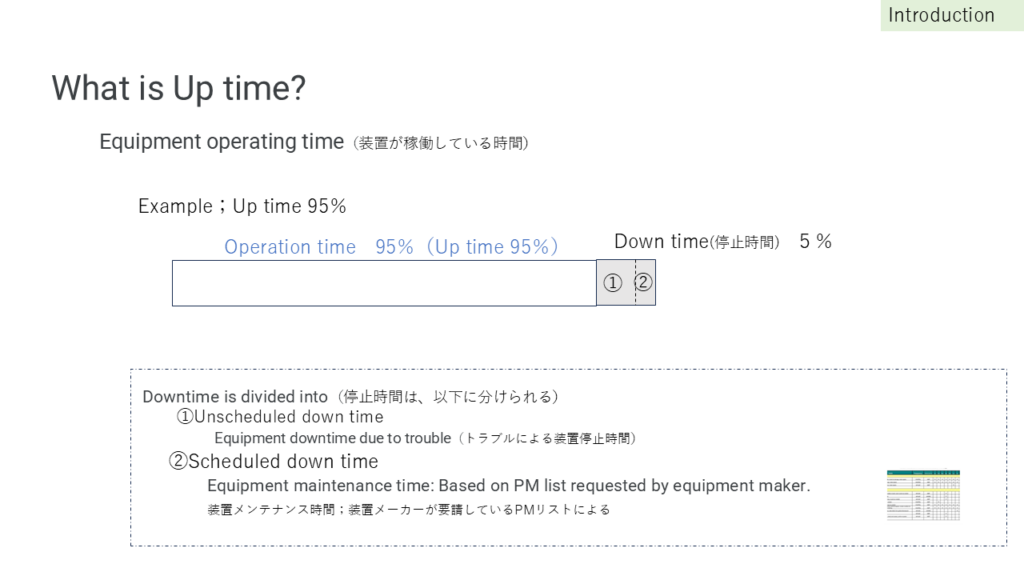Select the white operation time bar
Viewport: 1024px width, 576px height.
pyautogui.click(x=384, y=283)
